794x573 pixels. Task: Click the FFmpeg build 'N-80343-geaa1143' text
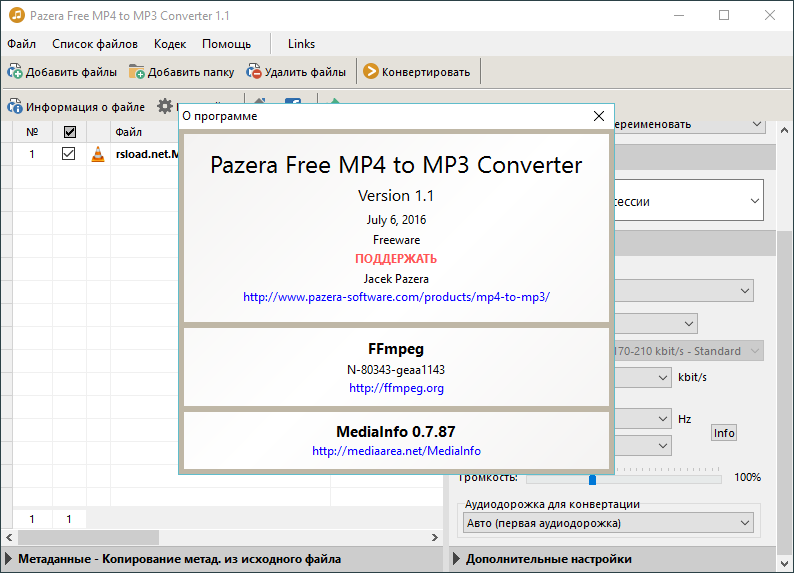[396, 370]
